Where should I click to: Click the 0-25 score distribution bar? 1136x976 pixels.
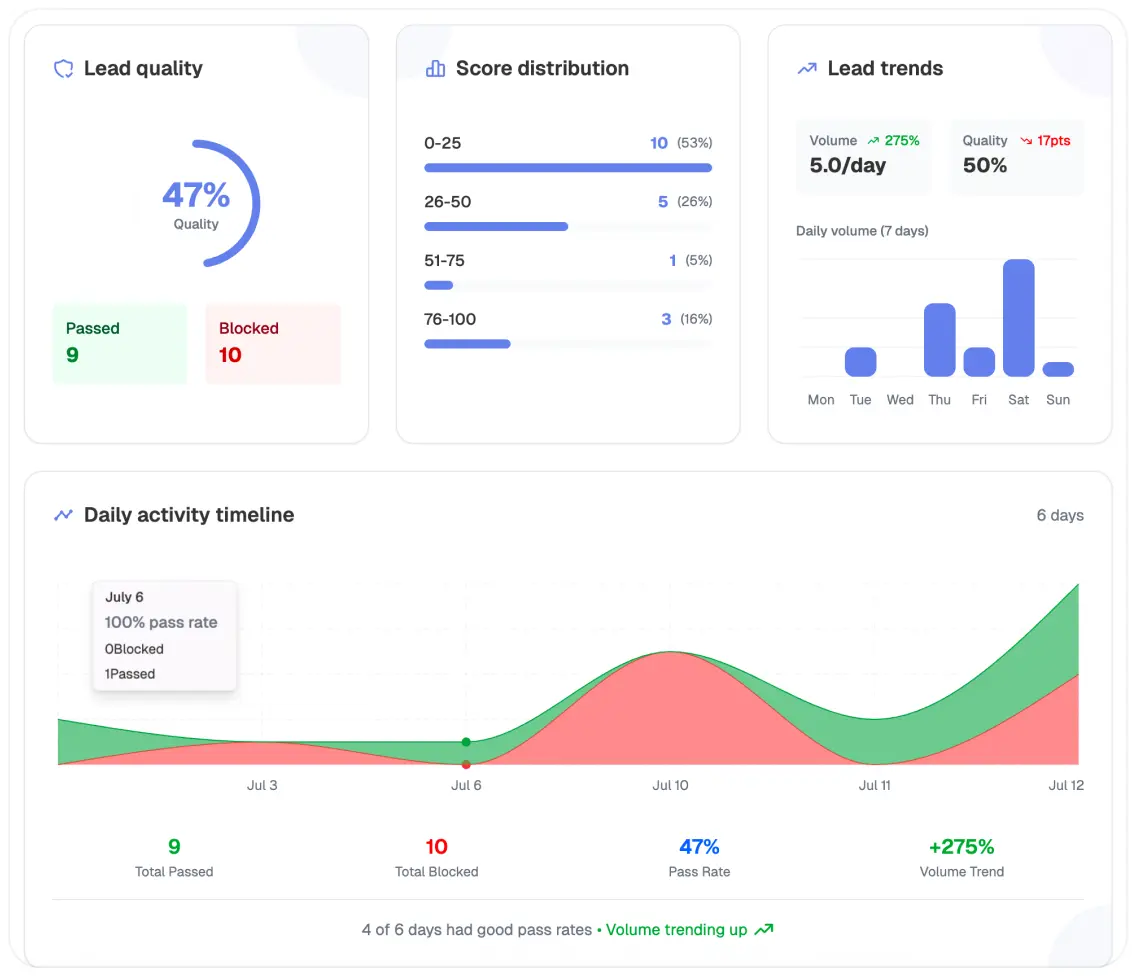(x=568, y=168)
